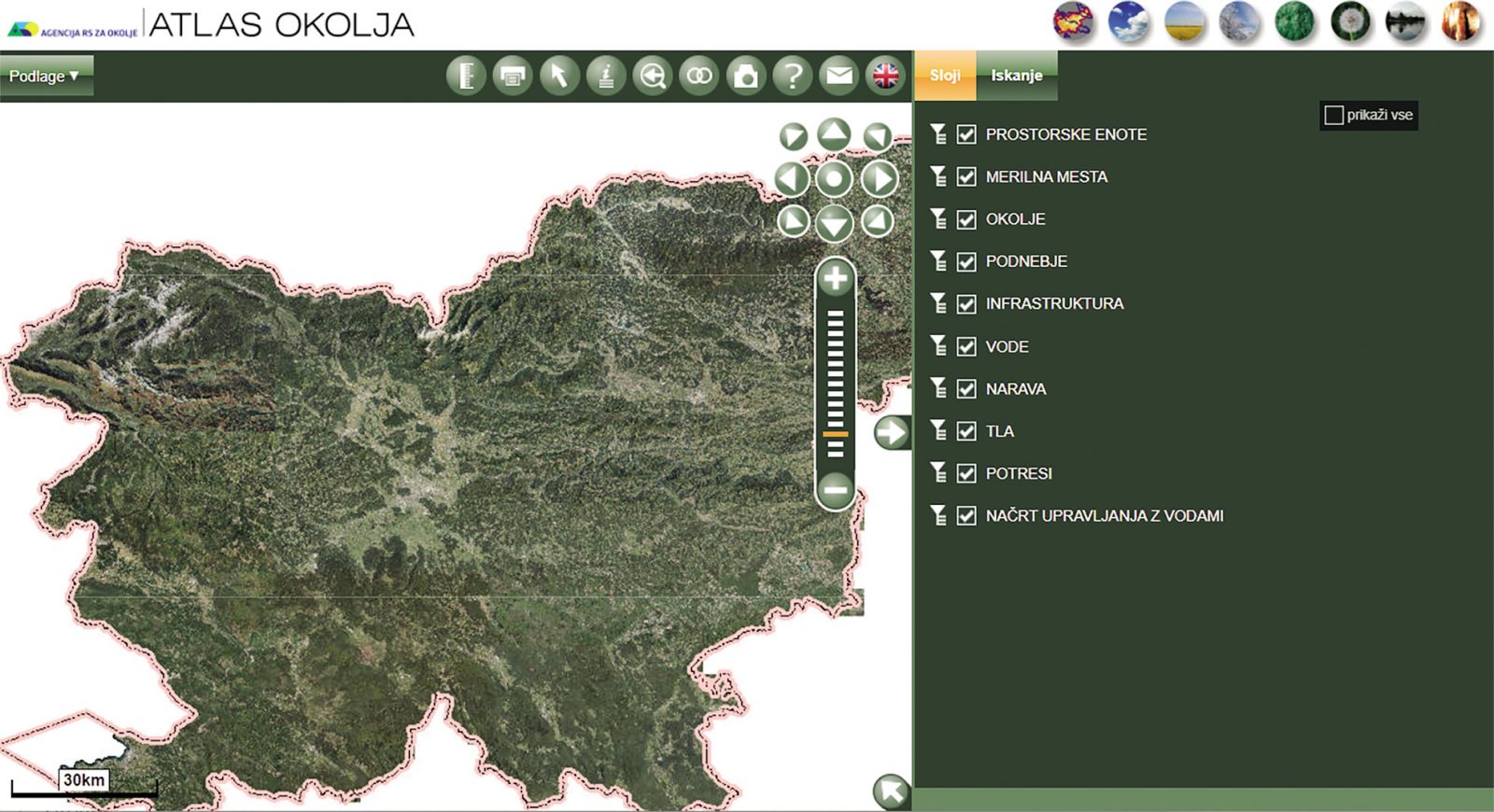
Task: Pan the map up with the arrow
Action: (834, 134)
